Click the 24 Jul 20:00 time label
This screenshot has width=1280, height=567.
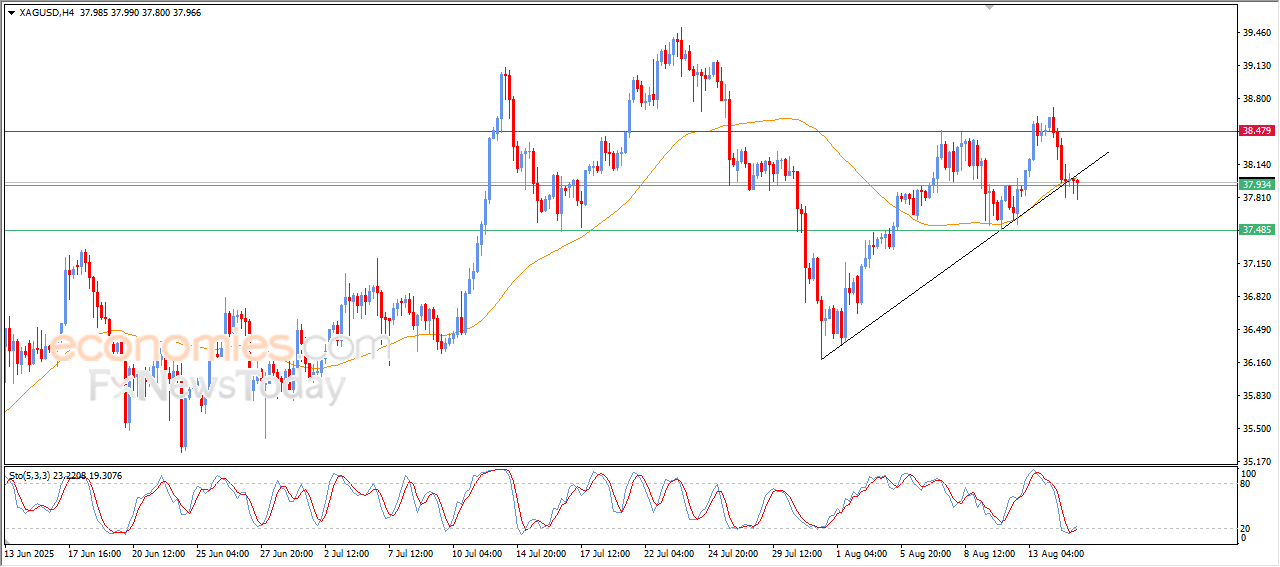point(735,552)
